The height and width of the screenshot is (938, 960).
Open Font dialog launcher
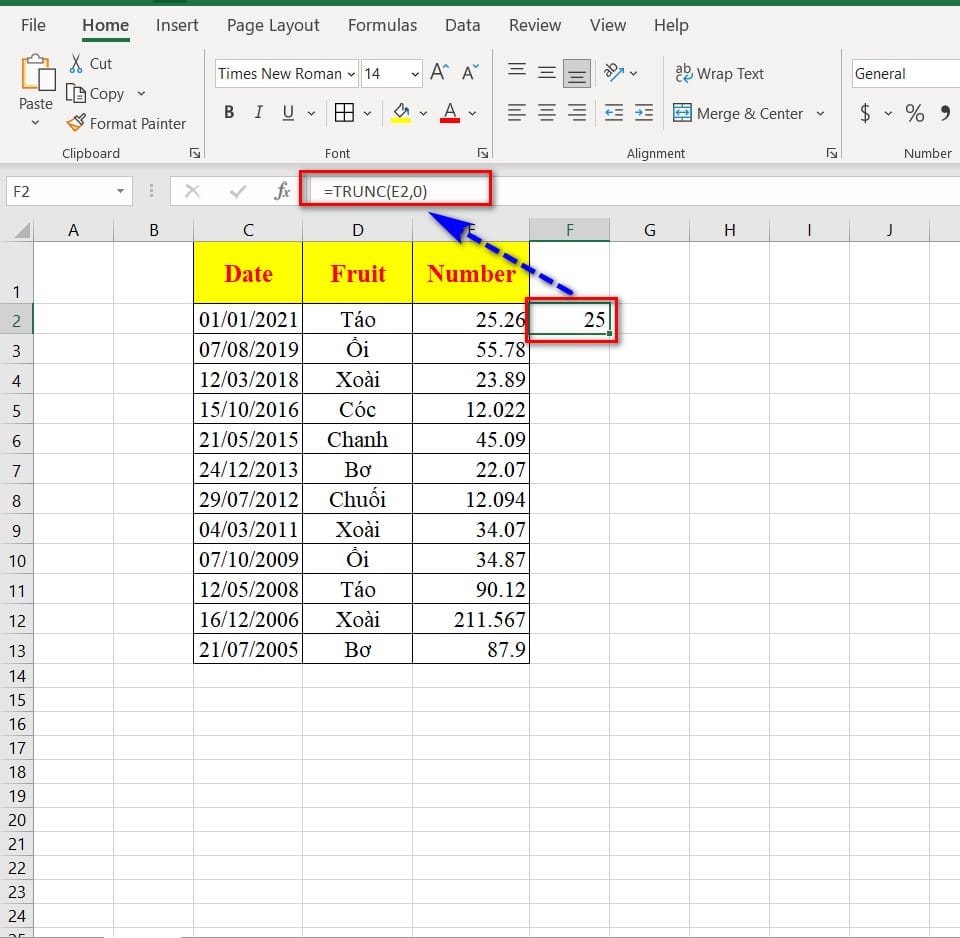[482, 153]
